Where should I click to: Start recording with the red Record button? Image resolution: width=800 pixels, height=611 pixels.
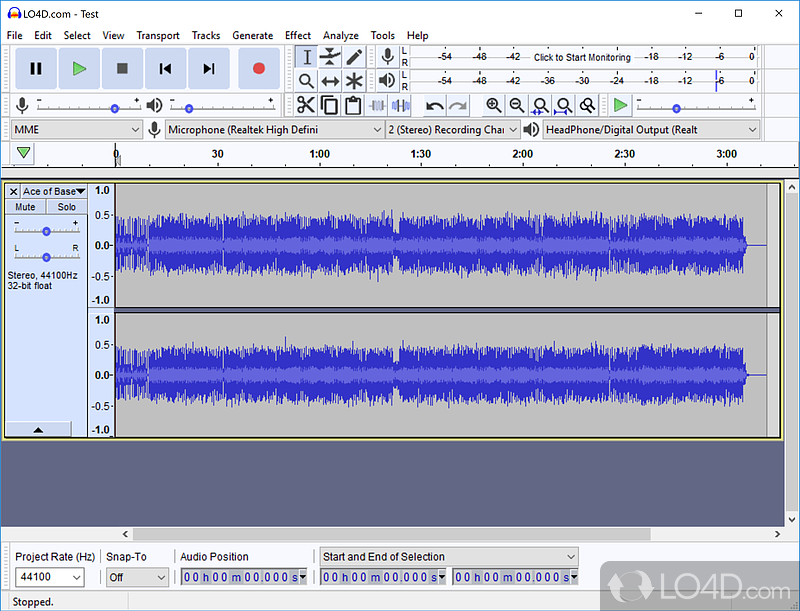click(x=259, y=68)
